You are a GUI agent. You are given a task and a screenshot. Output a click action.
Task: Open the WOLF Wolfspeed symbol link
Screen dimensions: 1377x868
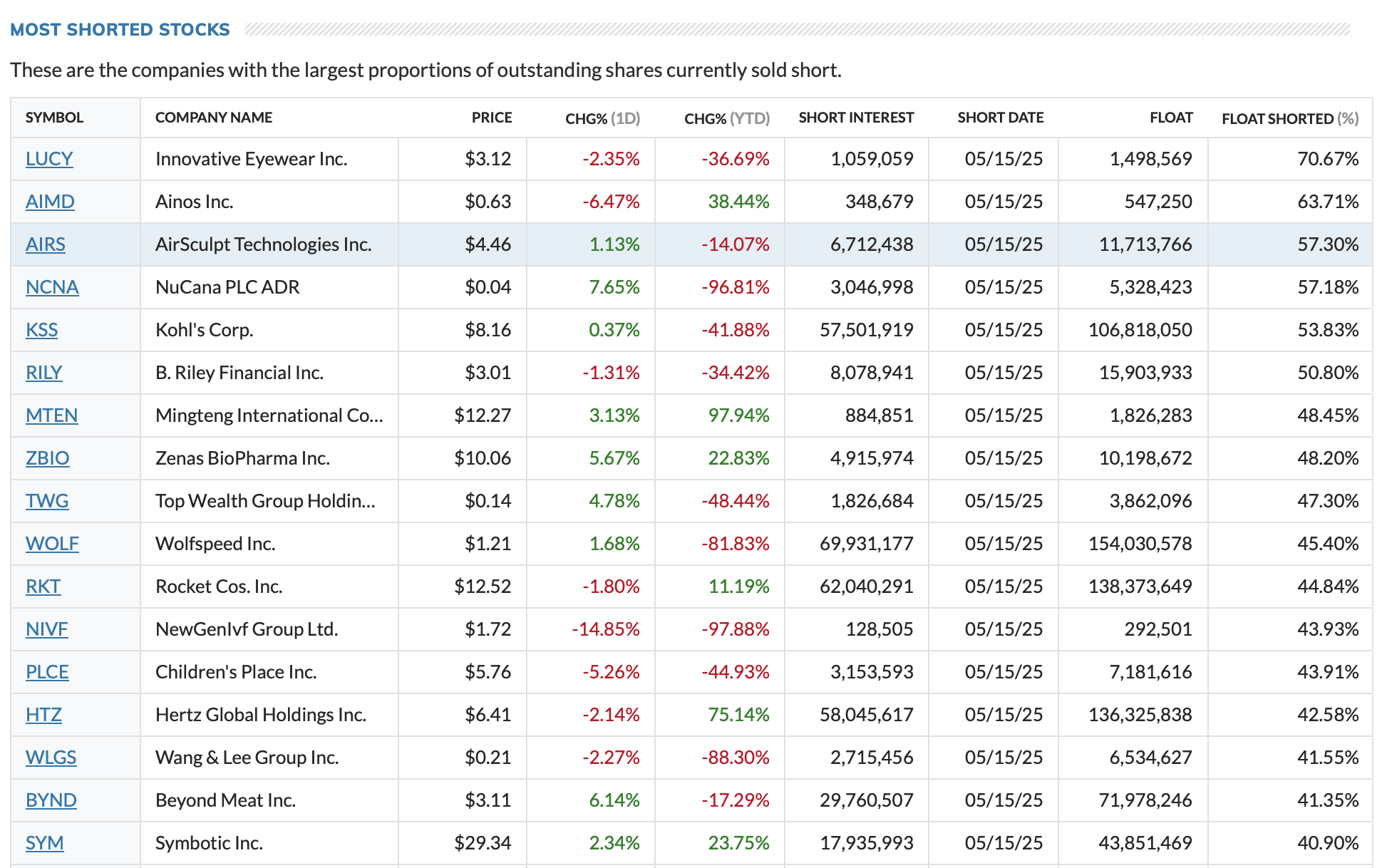point(52,544)
